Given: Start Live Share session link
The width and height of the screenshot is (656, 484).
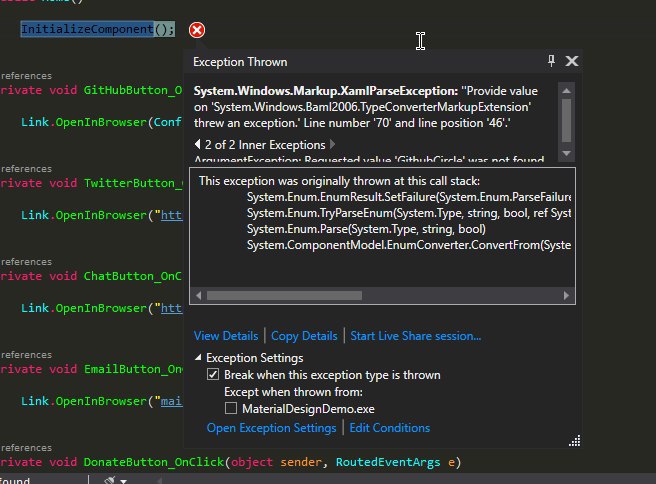Looking at the screenshot, I should tap(415, 336).
